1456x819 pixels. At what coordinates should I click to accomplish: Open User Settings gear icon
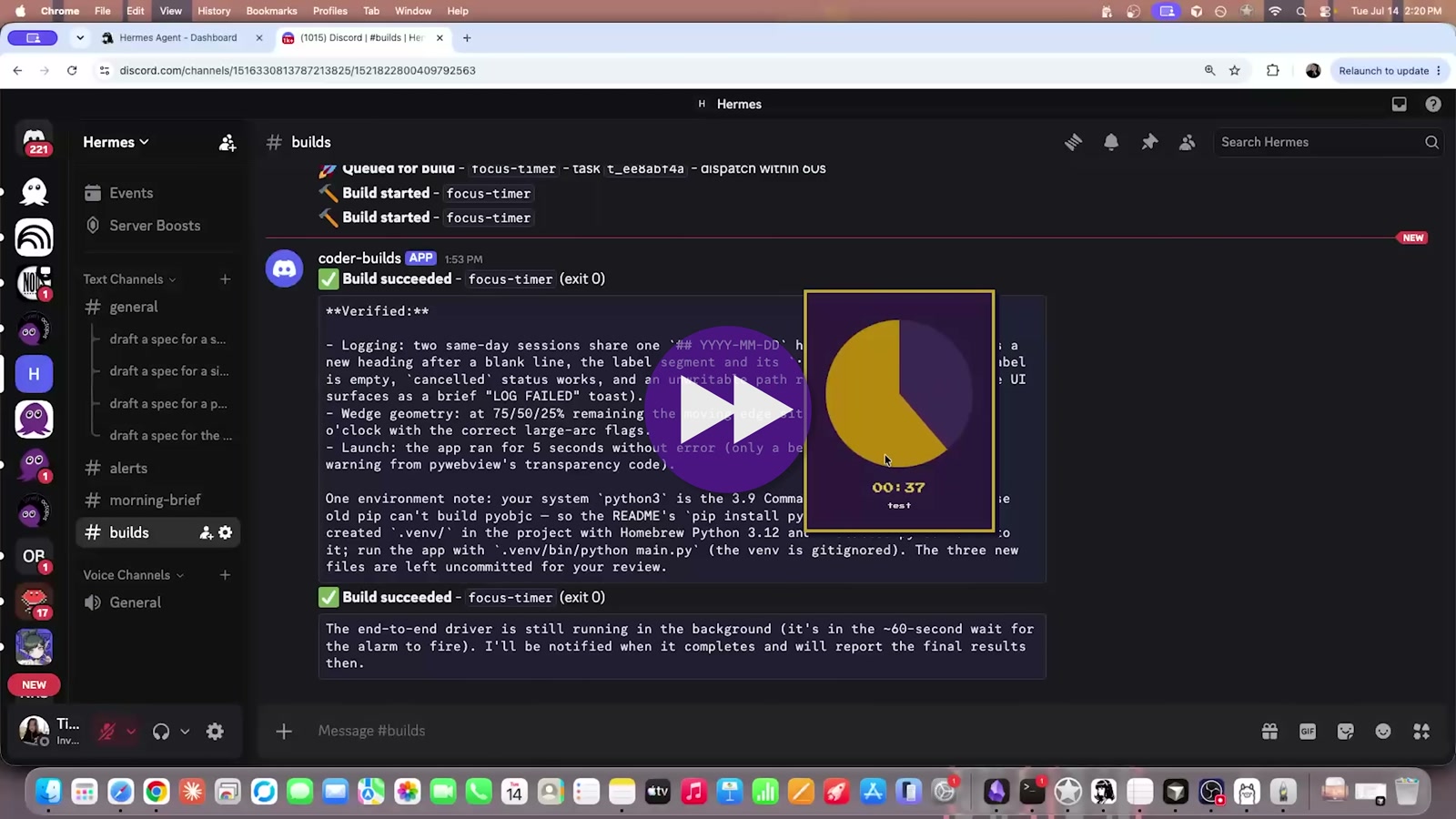point(215,732)
